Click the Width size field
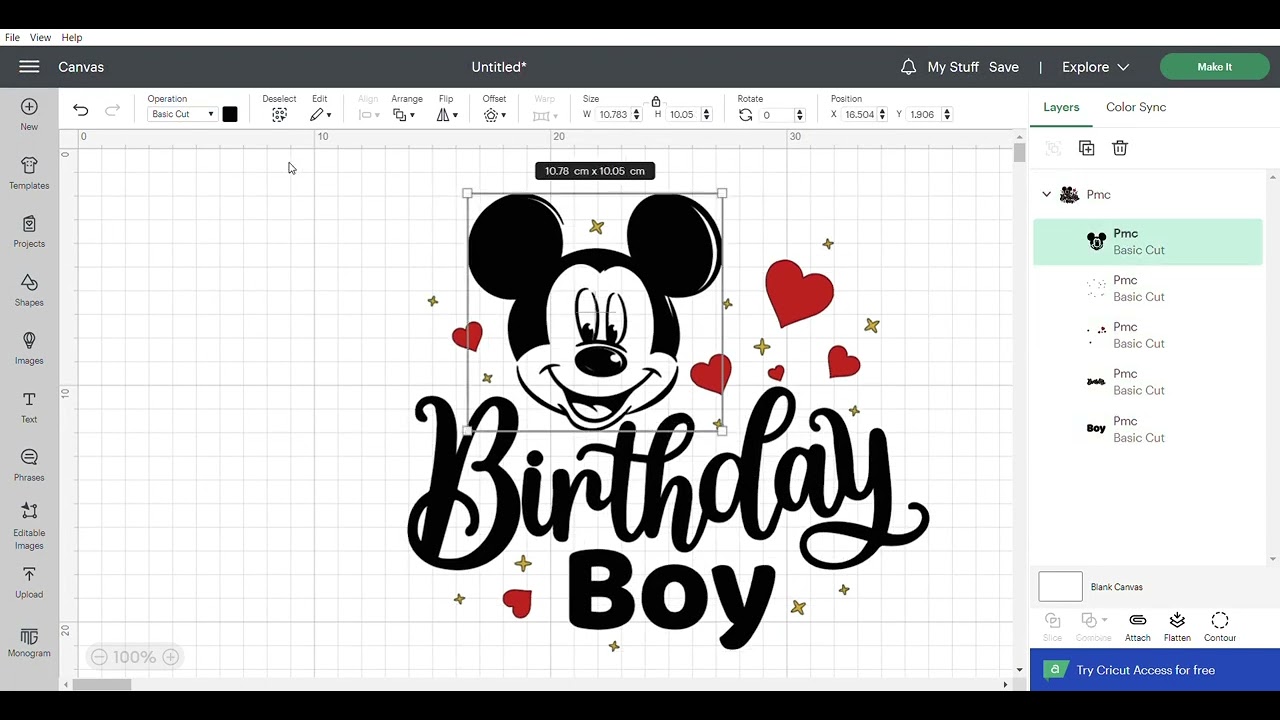1280x720 pixels. (x=613, y=115)
